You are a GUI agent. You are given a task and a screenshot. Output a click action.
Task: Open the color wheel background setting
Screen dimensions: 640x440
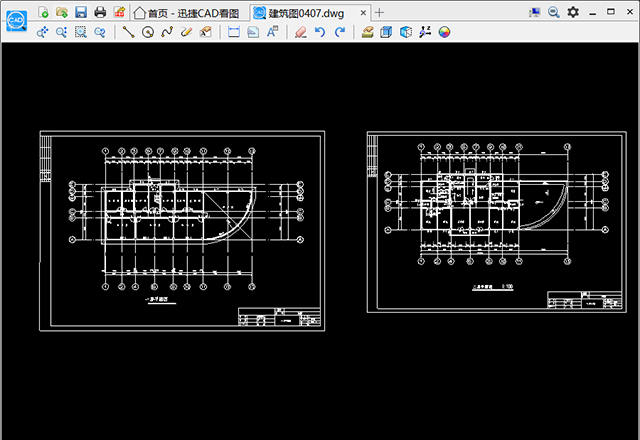point(444,32)
